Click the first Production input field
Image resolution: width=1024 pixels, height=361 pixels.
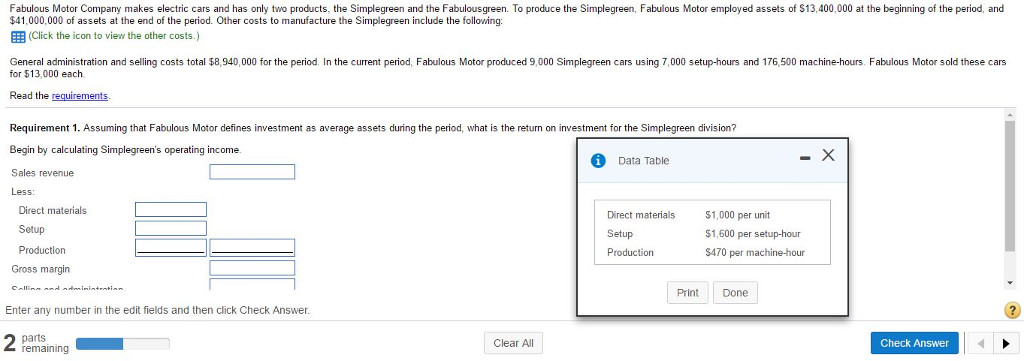point(171,248)
